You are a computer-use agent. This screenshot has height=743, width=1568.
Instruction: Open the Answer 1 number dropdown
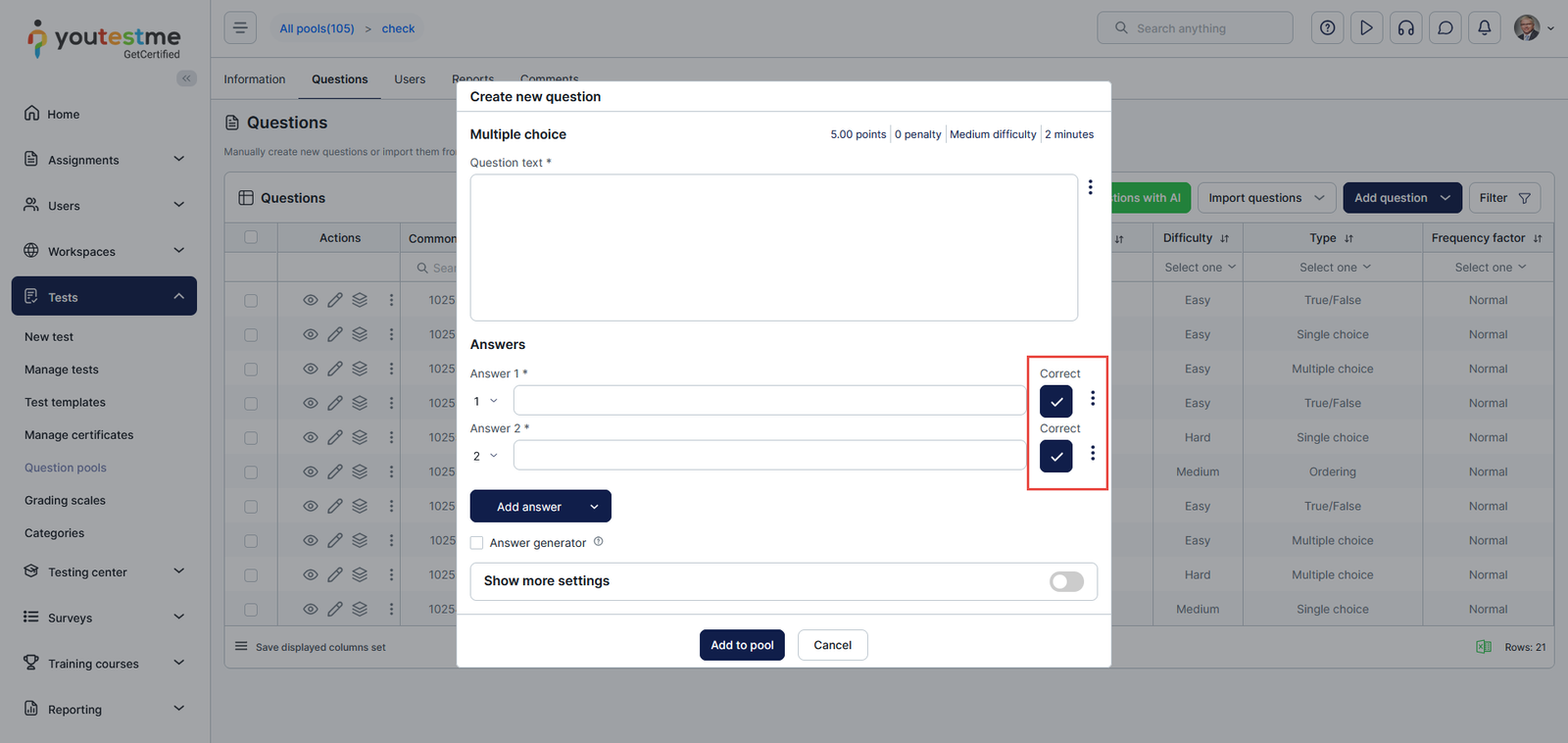tap(485, 401)
